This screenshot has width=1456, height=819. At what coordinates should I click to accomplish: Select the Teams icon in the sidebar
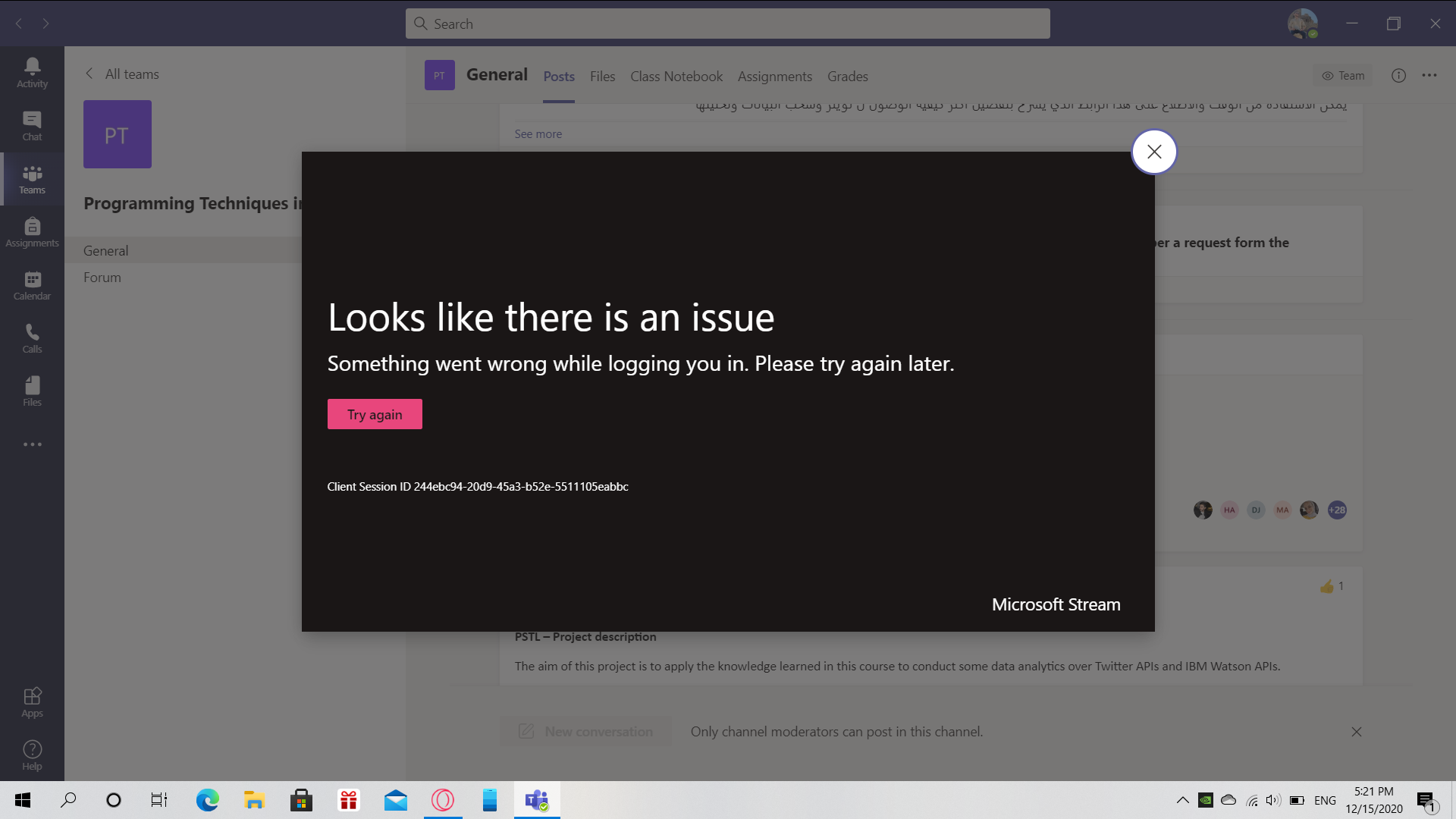click(x=32, y=179)
